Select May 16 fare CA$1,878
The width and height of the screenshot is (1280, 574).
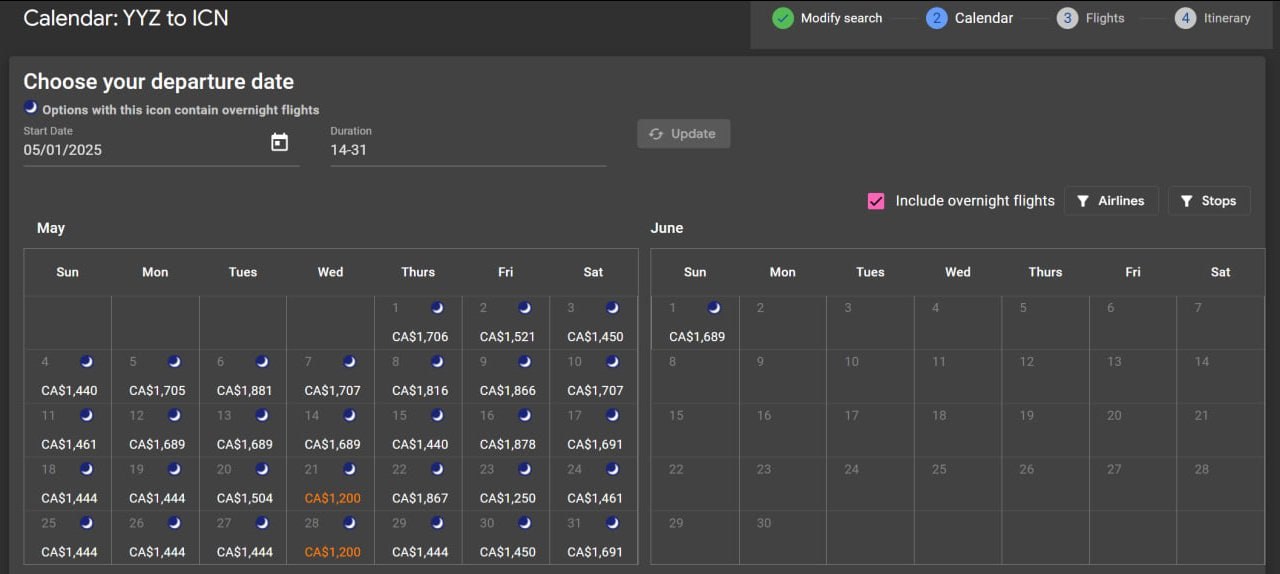click(x=508, y=444)
